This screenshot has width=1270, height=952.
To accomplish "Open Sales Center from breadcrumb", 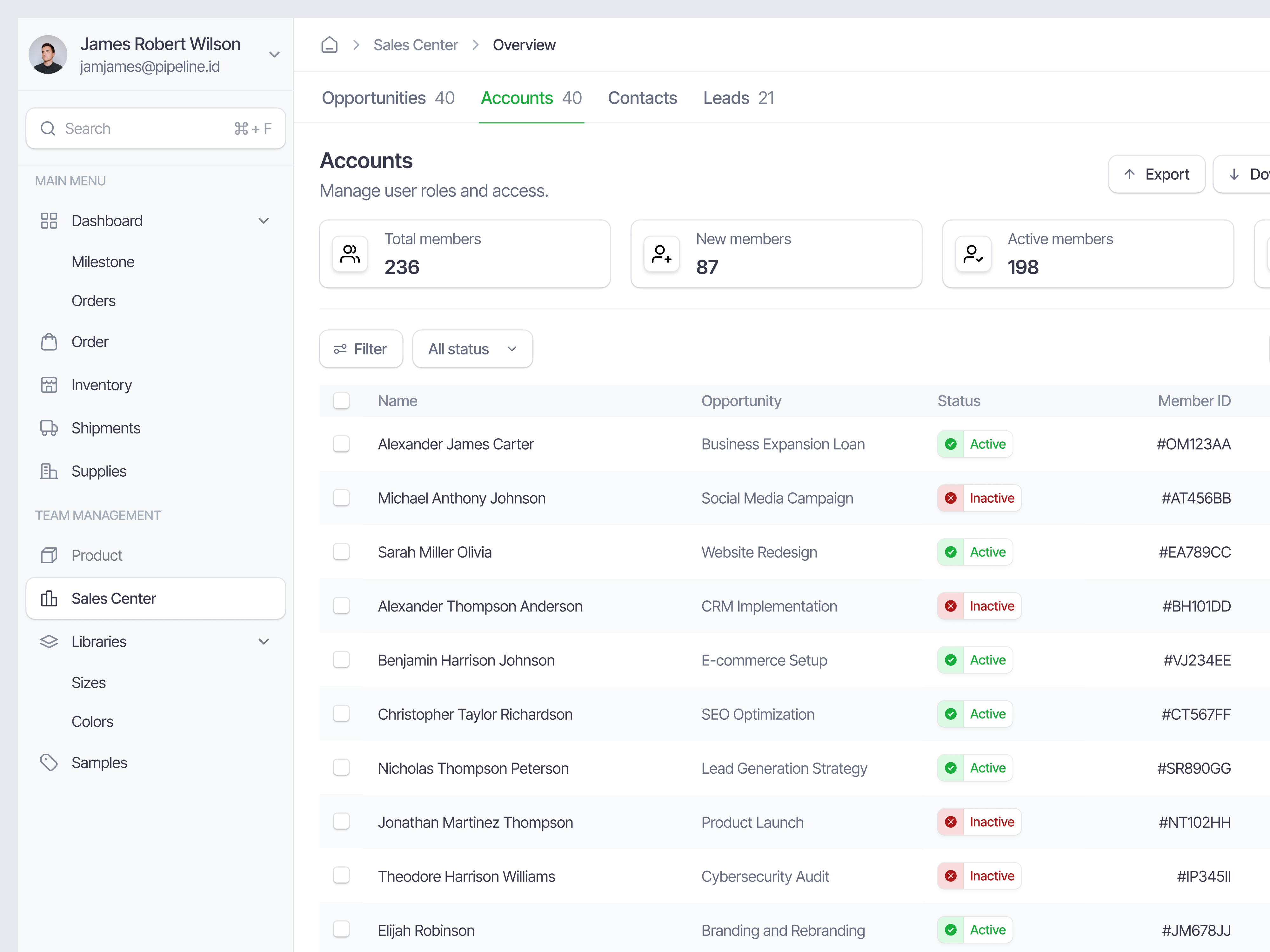I will pos(416,44).
